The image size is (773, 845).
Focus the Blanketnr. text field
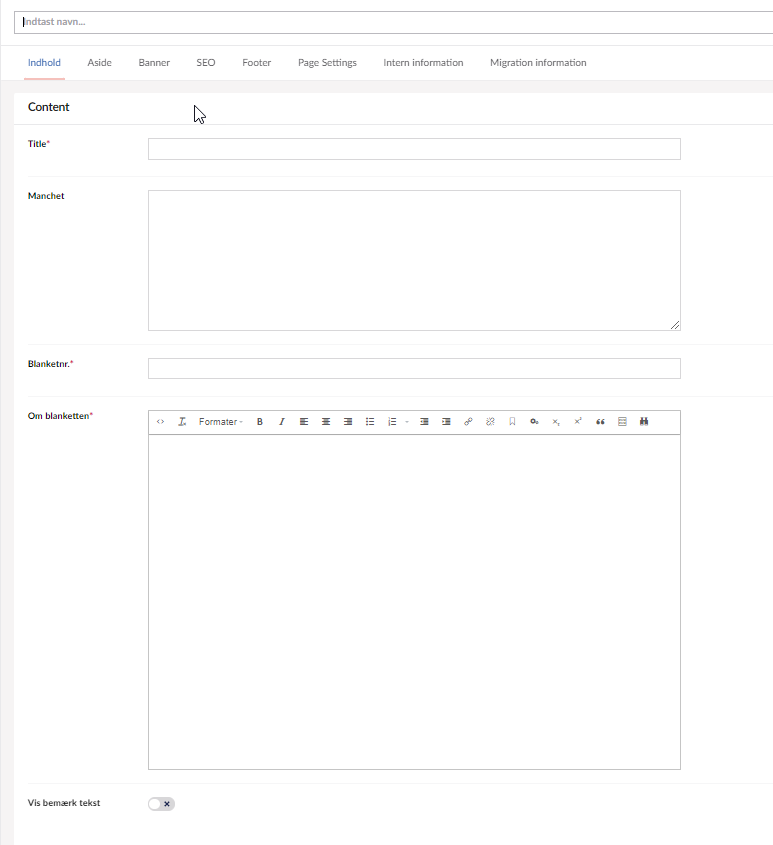pyautogui.click(x=414, y=369)
